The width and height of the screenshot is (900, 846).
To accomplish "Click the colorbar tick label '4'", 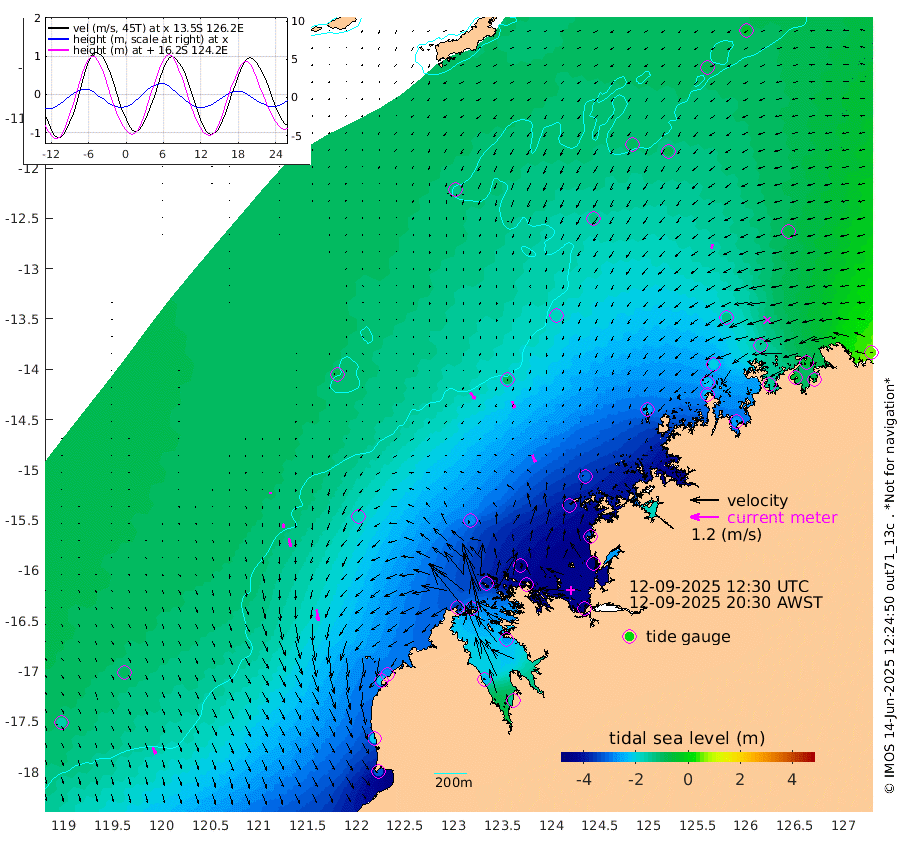I will (x=792, y=779).
